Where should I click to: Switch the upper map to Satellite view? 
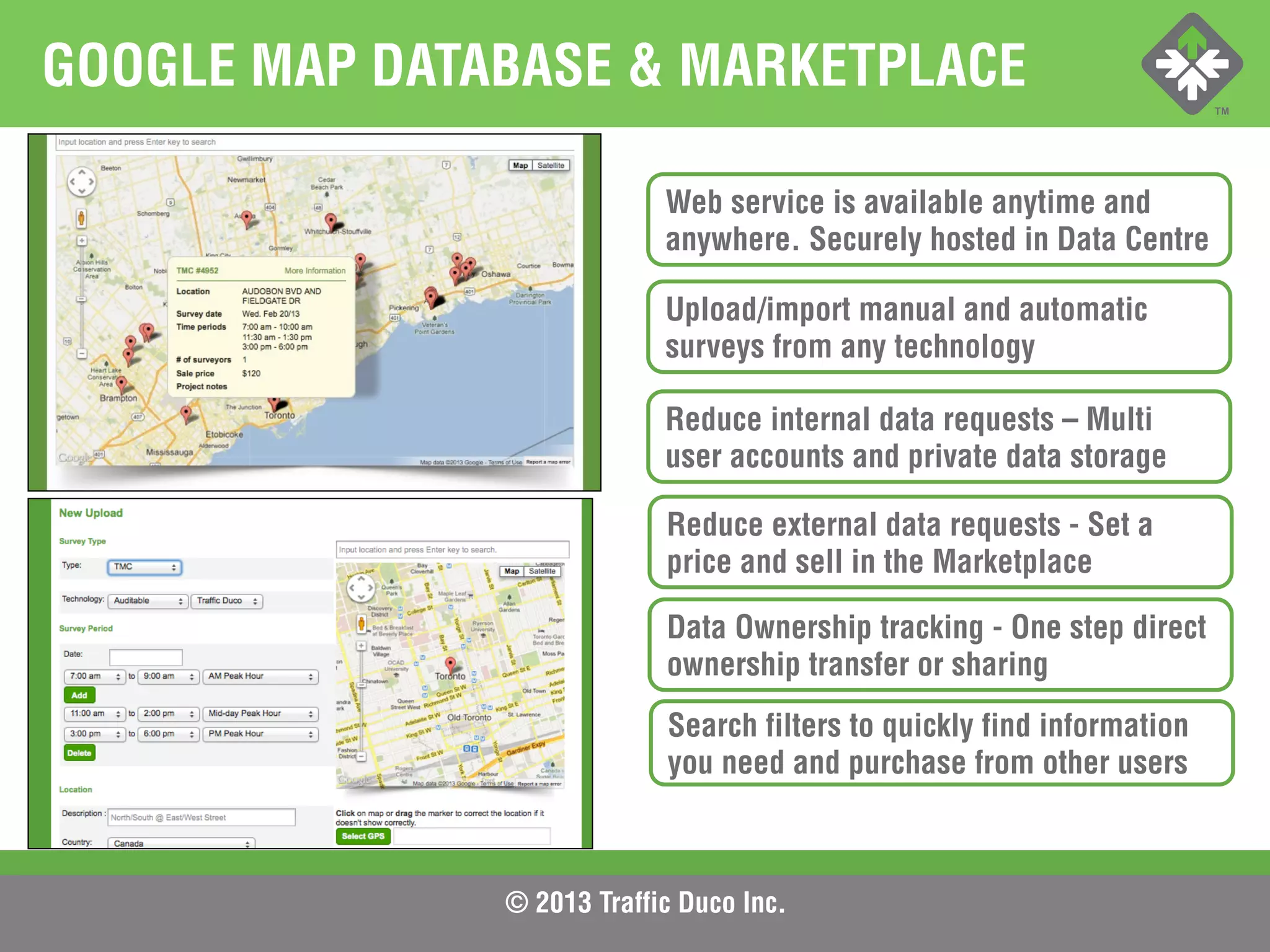[x=551, y=165]
